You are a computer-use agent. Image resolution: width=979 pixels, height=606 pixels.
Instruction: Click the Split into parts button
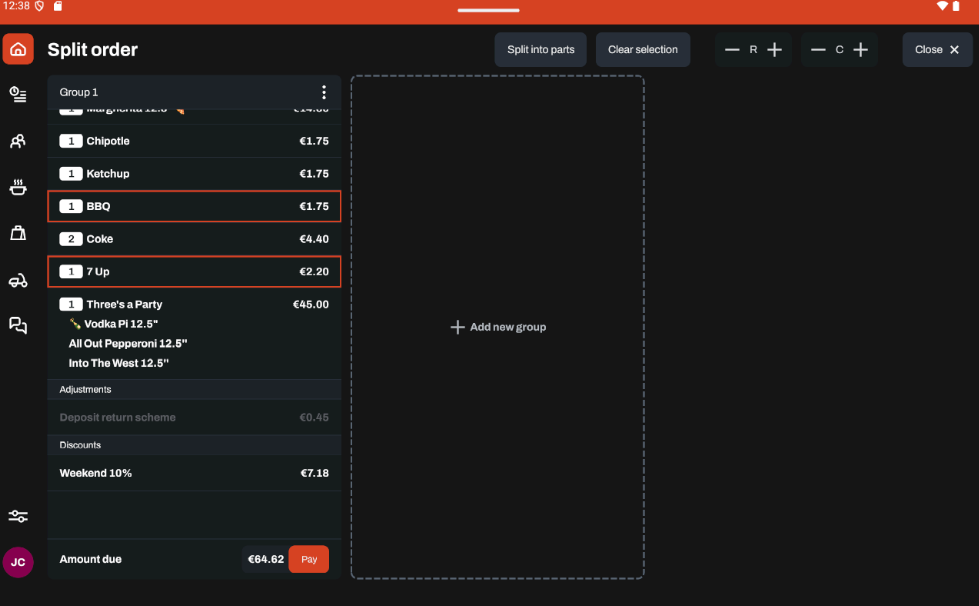point(540,50)
